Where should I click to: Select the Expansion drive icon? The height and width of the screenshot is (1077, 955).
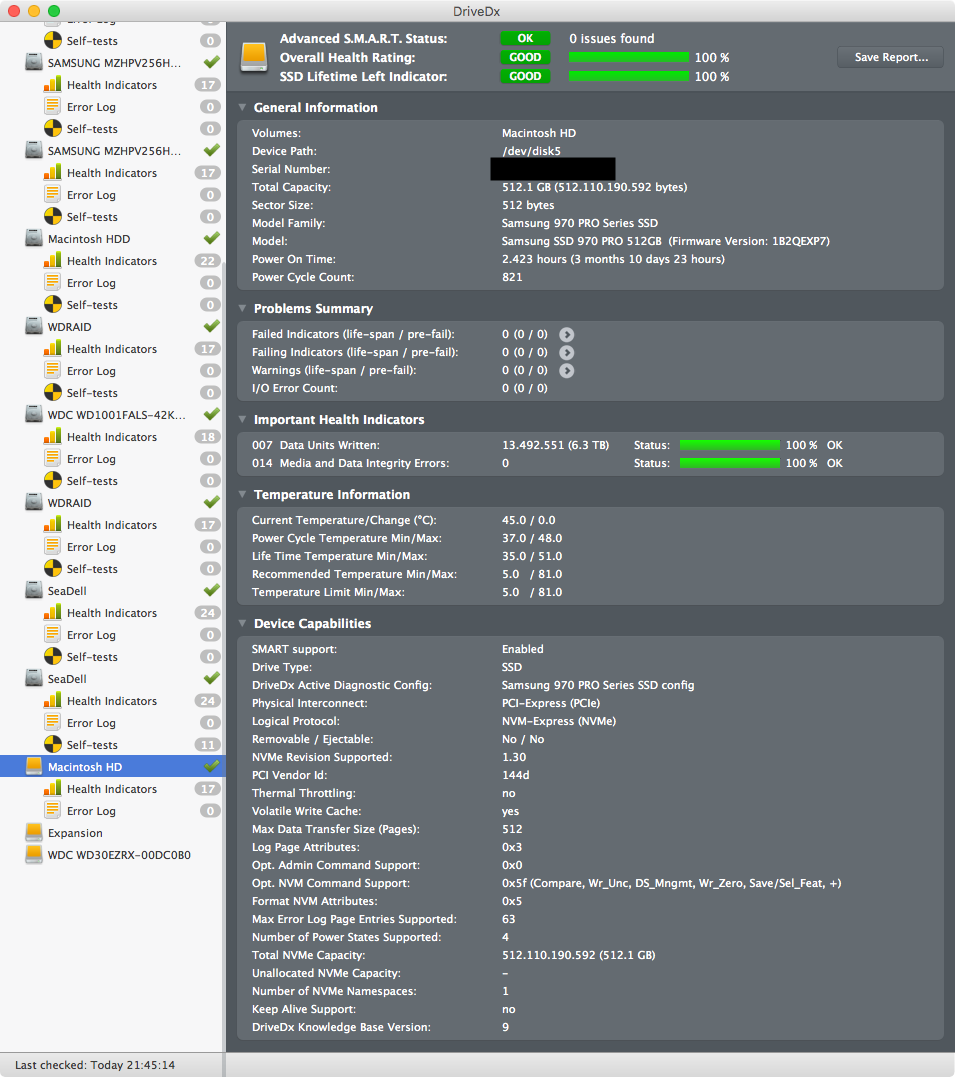click(34, 832)
